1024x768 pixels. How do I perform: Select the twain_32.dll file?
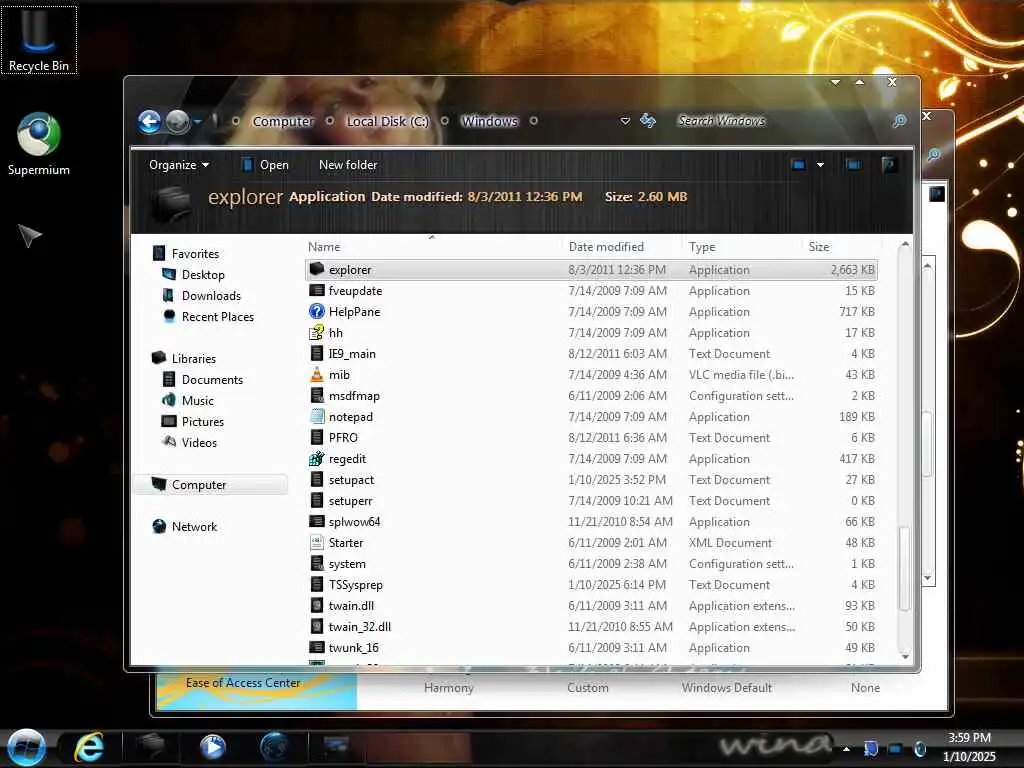pyautogui.click(x=591, y=627)
